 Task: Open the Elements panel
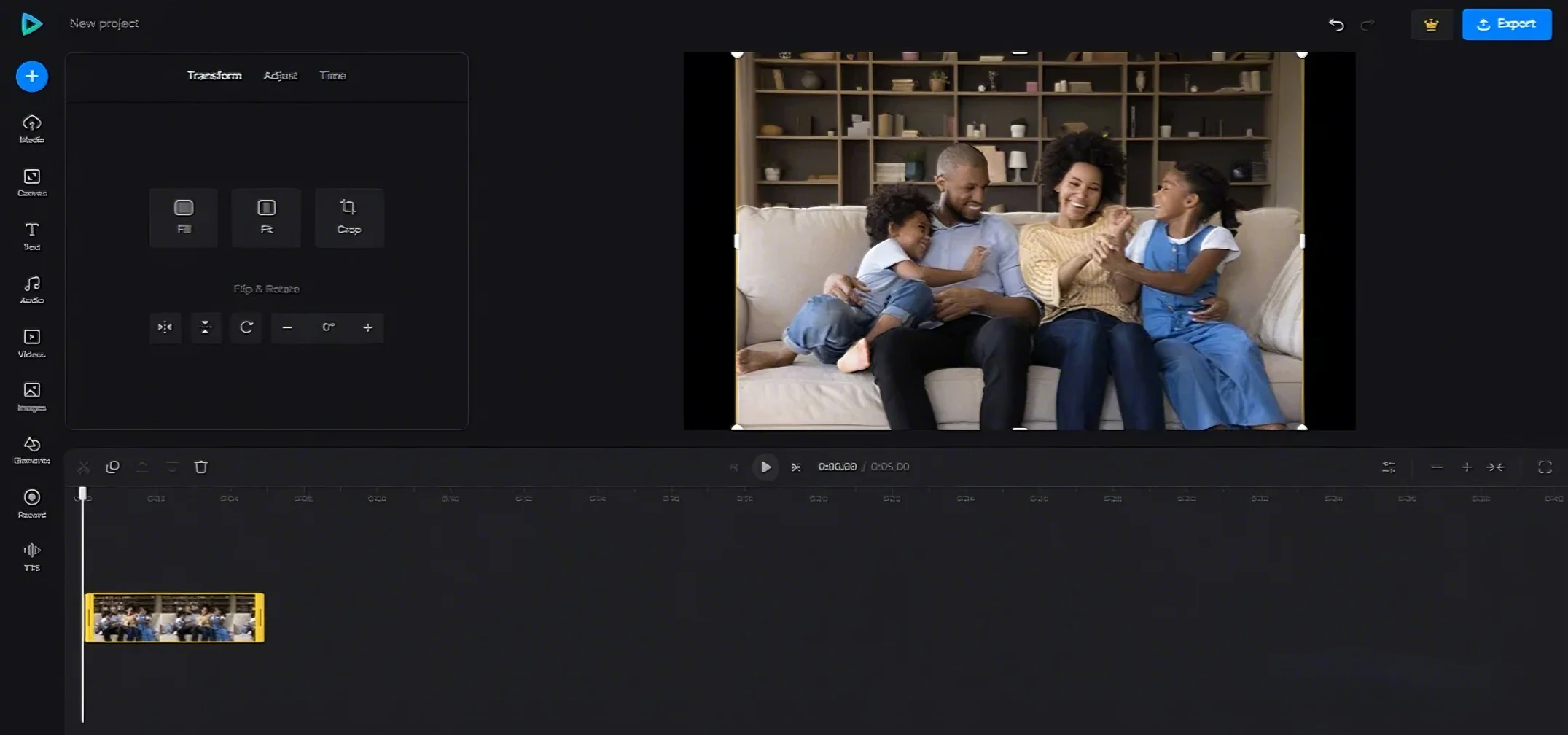(31, 449)
